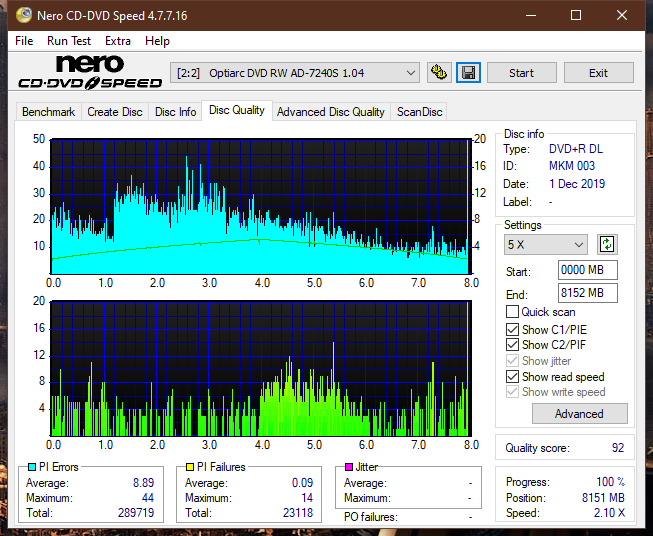Click the Position 8151 MB value
This screenshot has height=536, width=653.
[603, 497]
